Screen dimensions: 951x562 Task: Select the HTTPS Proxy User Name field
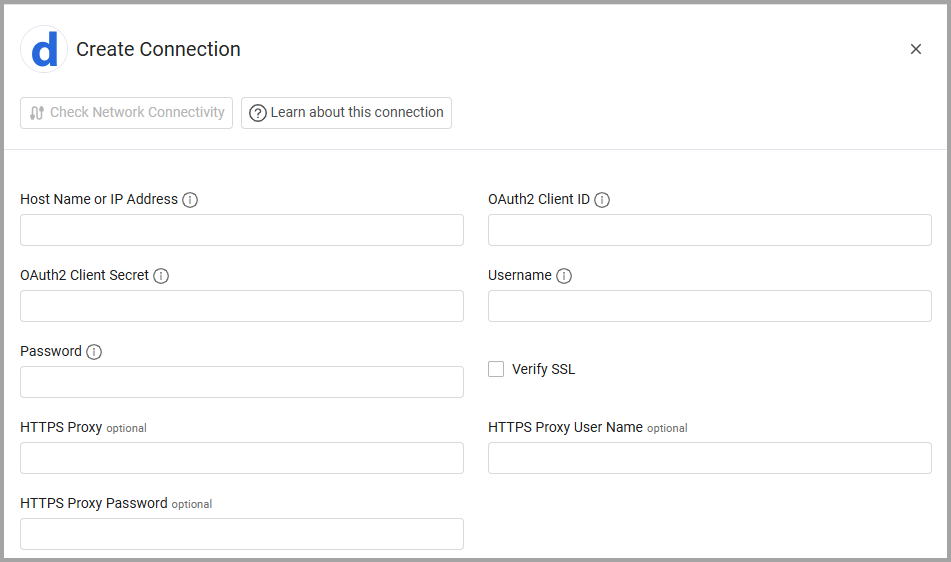710,458
